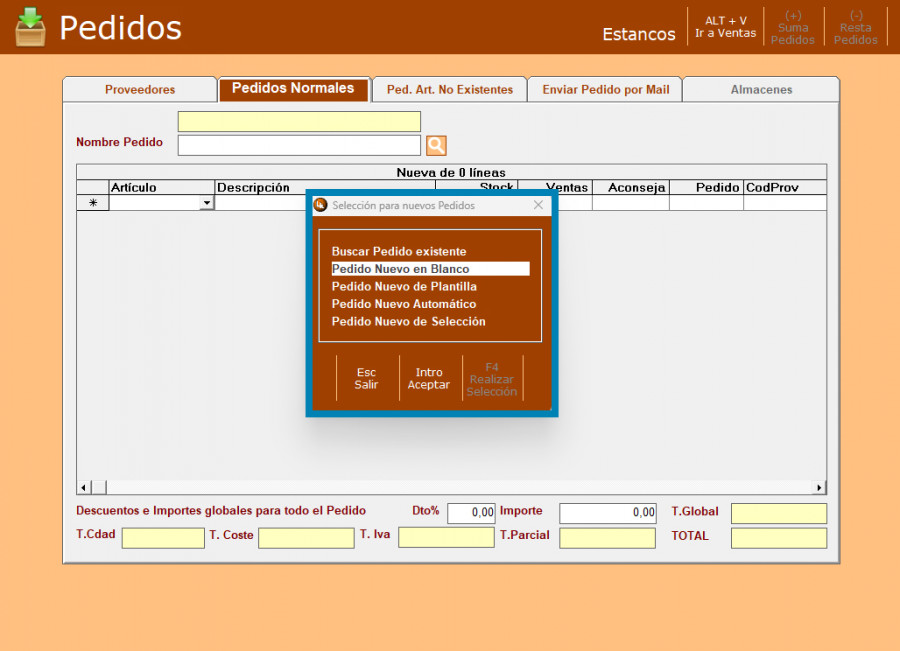Select Buscar Pedido existente option

point(399,252)
